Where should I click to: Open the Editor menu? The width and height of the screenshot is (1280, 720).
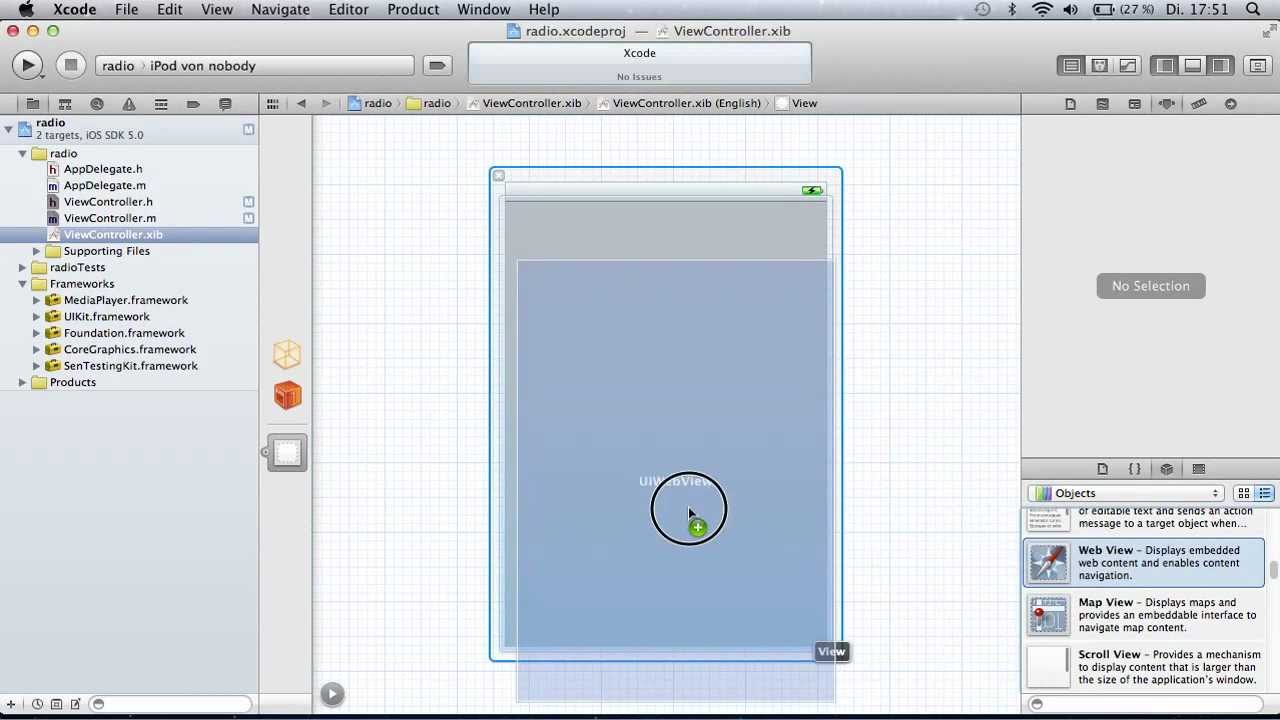click(348, 10)
